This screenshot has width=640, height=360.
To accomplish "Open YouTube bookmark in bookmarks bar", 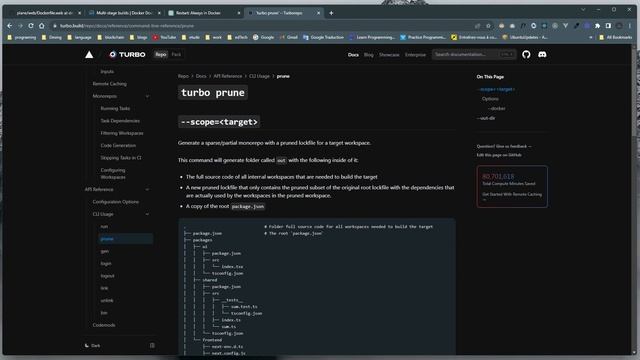I will pos(164,37).
